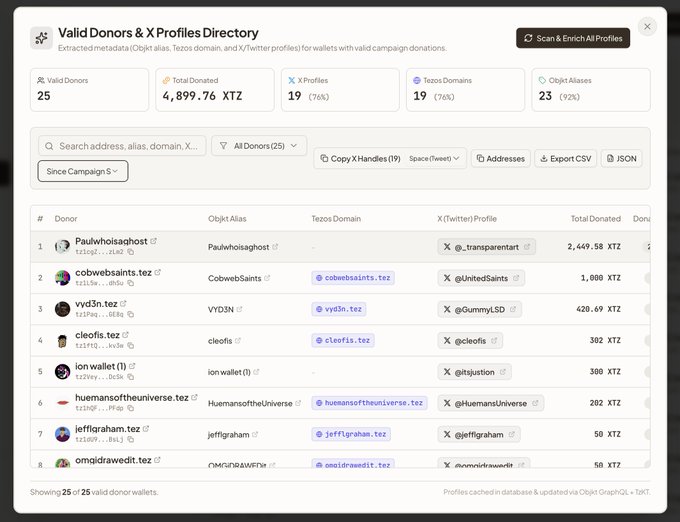
Task: Open @cleofis X profile
Action: coord(470,340)
